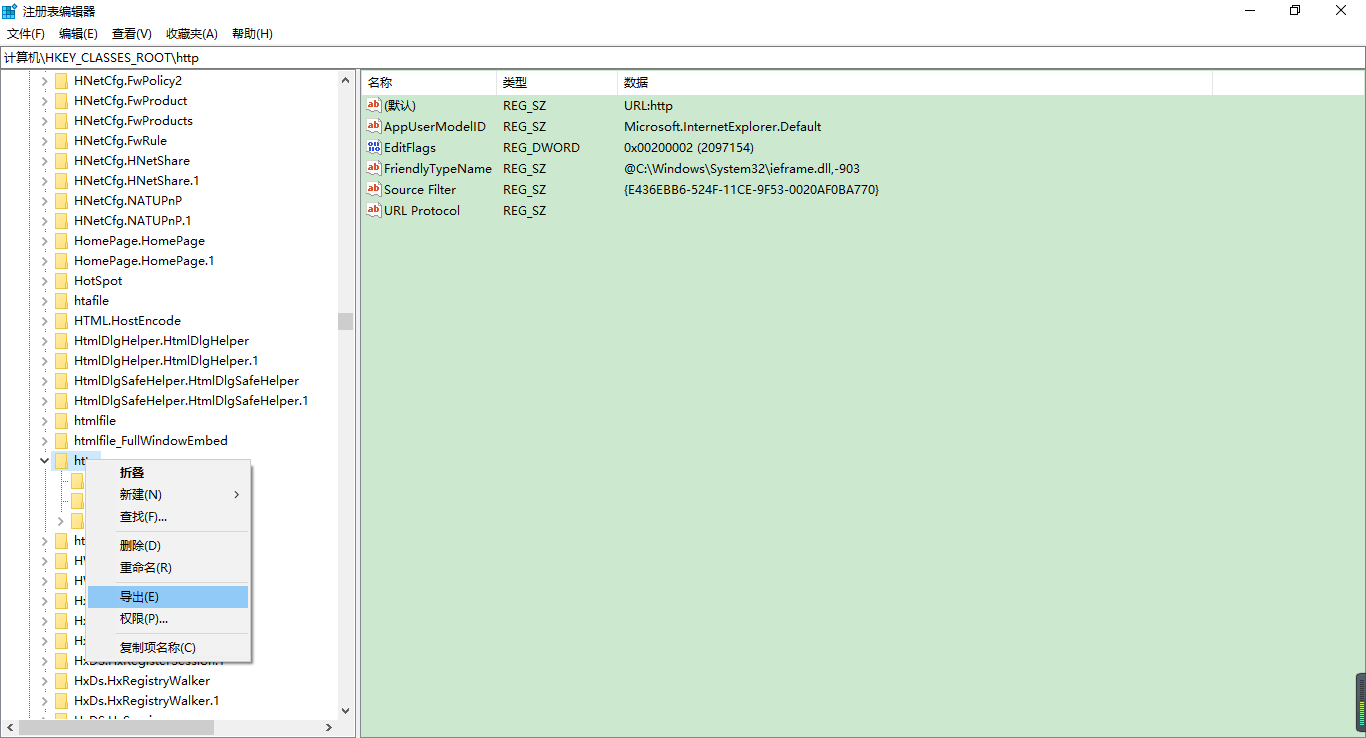
Task: Click the folder icon beside htafile
Action: tap(61, 301)
